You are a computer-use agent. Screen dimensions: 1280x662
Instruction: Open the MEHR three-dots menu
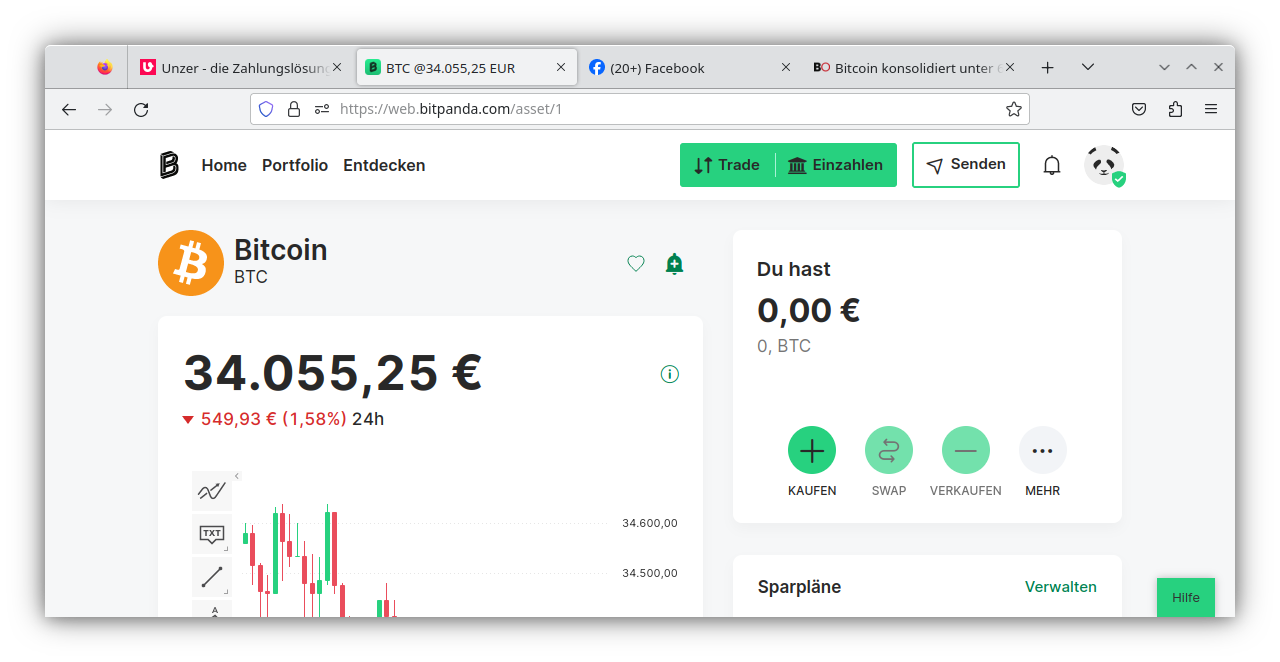1042,450
